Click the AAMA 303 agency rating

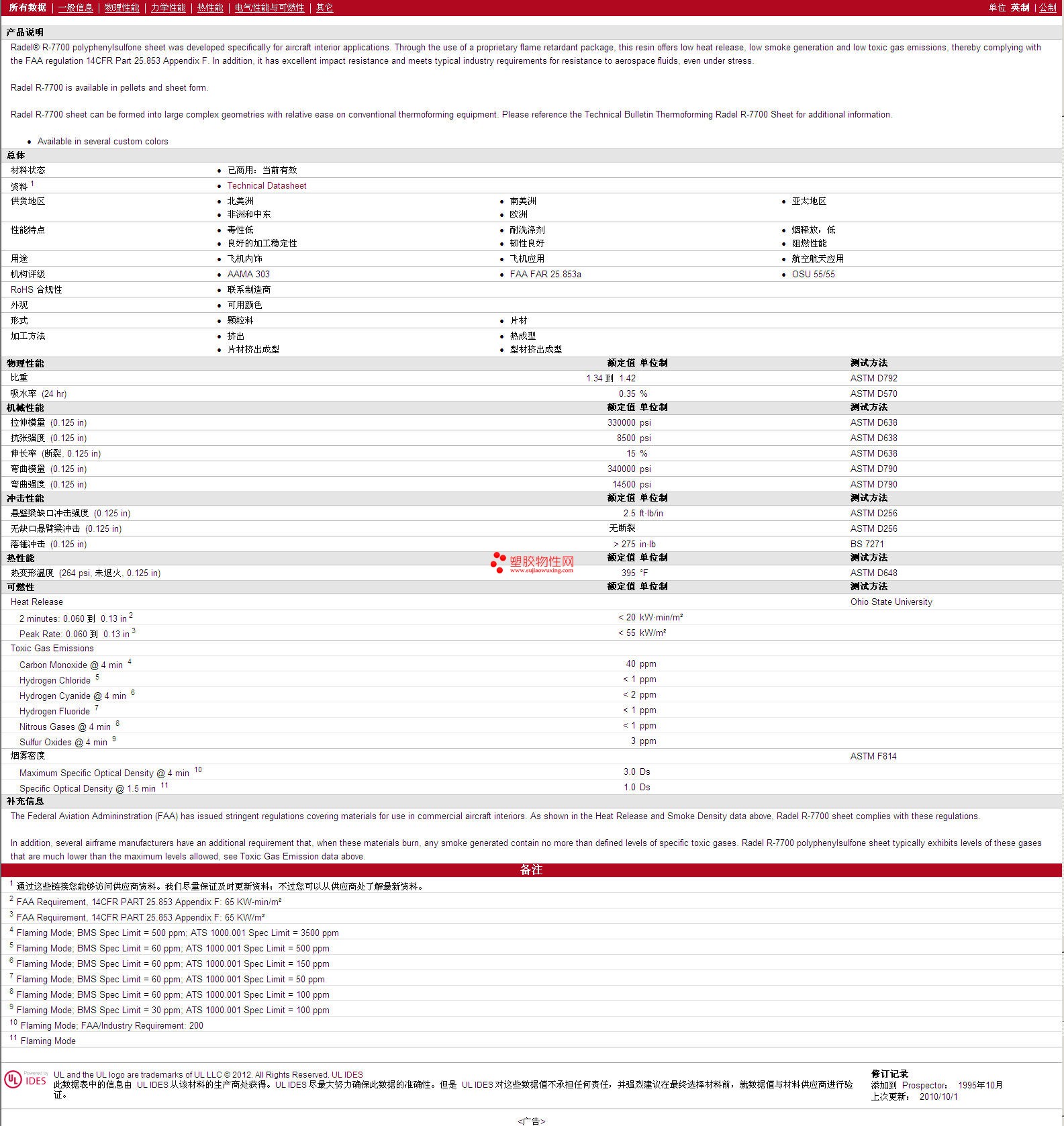[248, 275]
